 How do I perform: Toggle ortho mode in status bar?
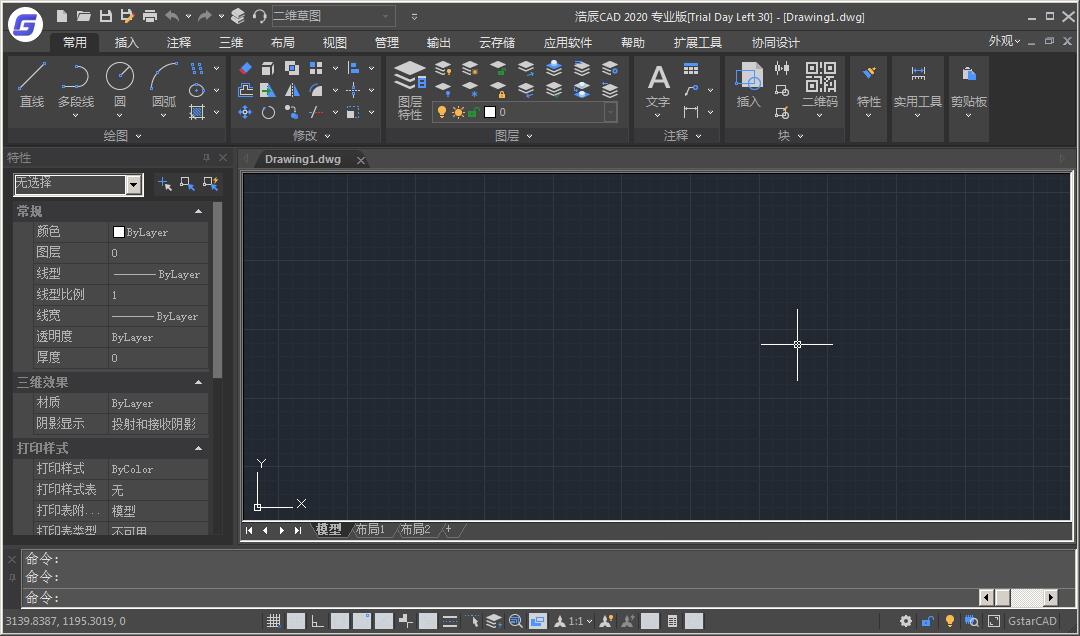pyautogui.click(x=318, y=621)
